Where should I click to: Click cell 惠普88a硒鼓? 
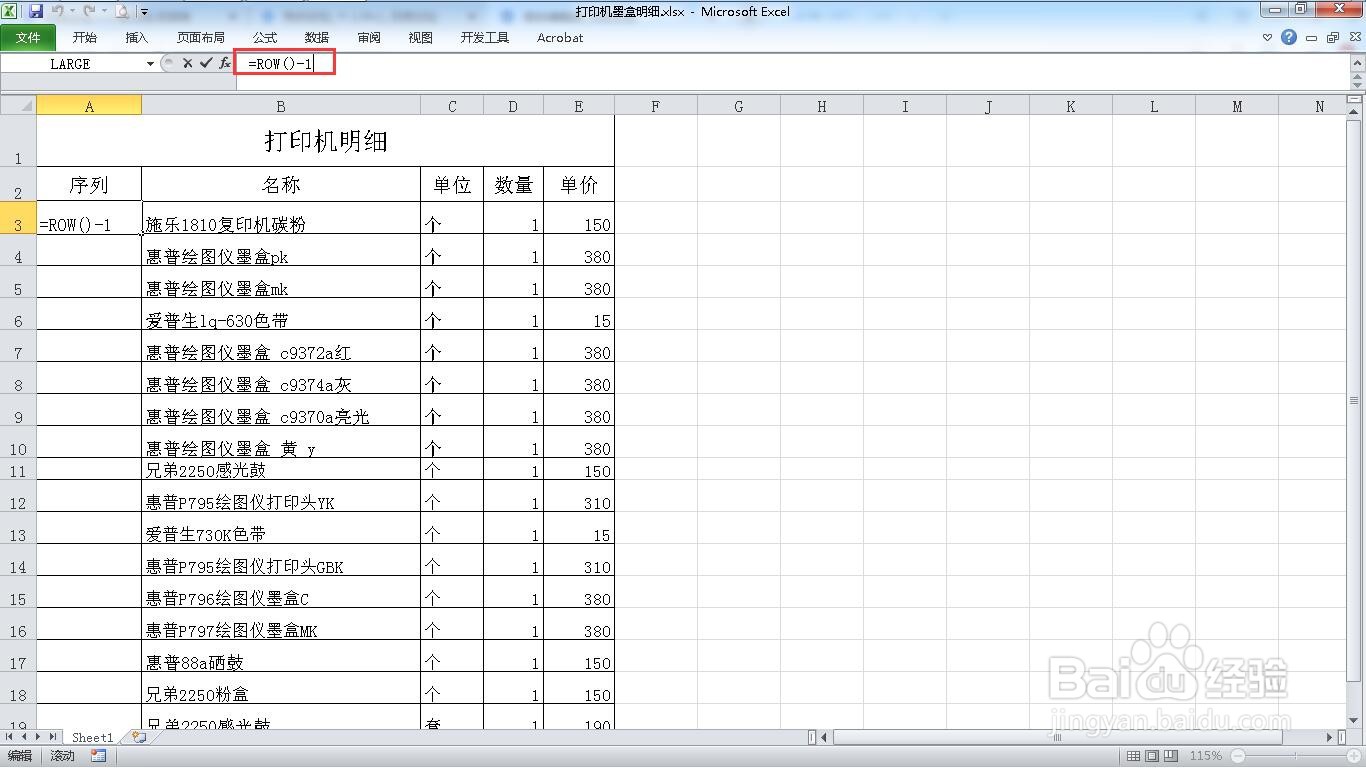(x=281, y=656)
